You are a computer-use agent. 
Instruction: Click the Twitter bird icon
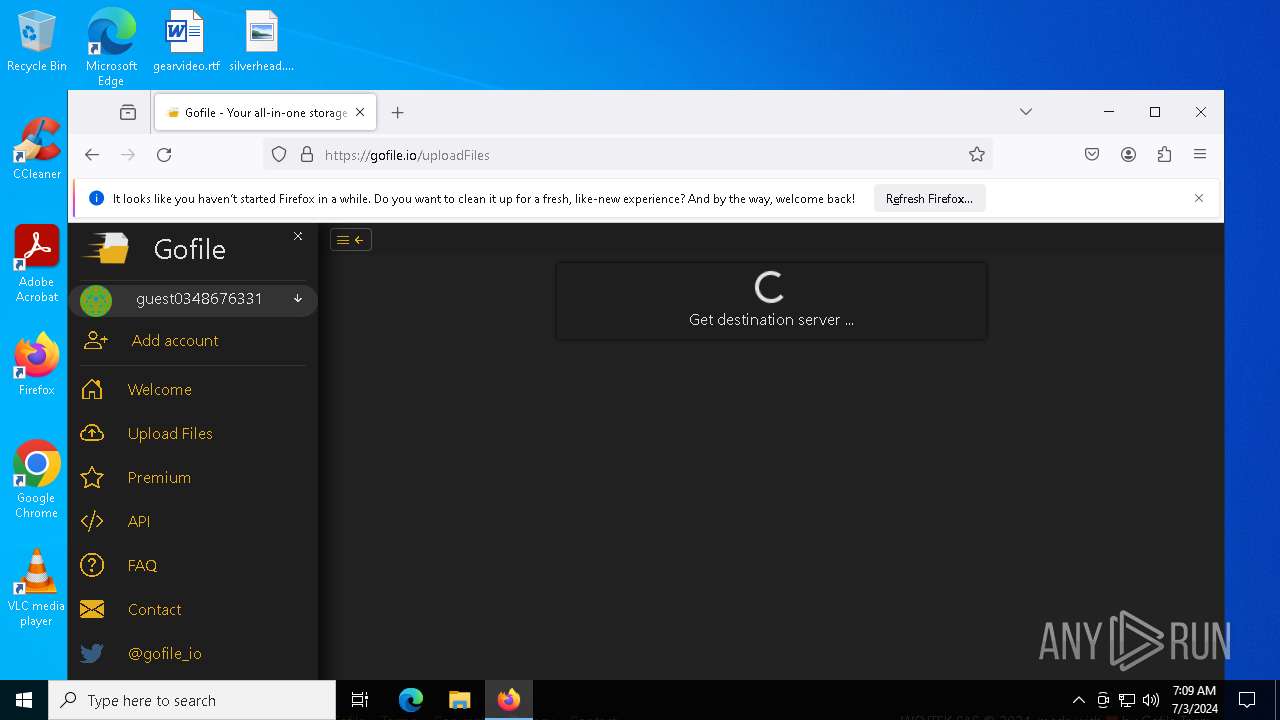click(92, 653)
